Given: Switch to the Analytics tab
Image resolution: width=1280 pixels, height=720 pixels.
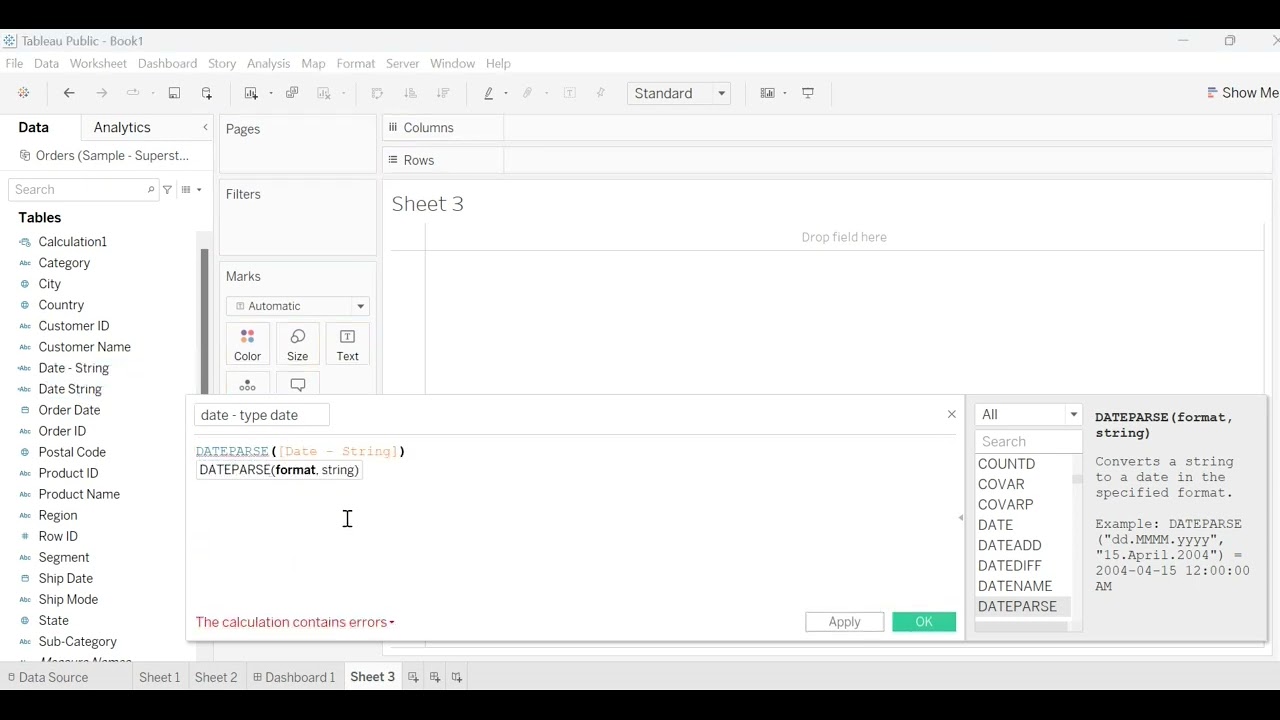Looking at the screenshot, I should click(122, 127).
